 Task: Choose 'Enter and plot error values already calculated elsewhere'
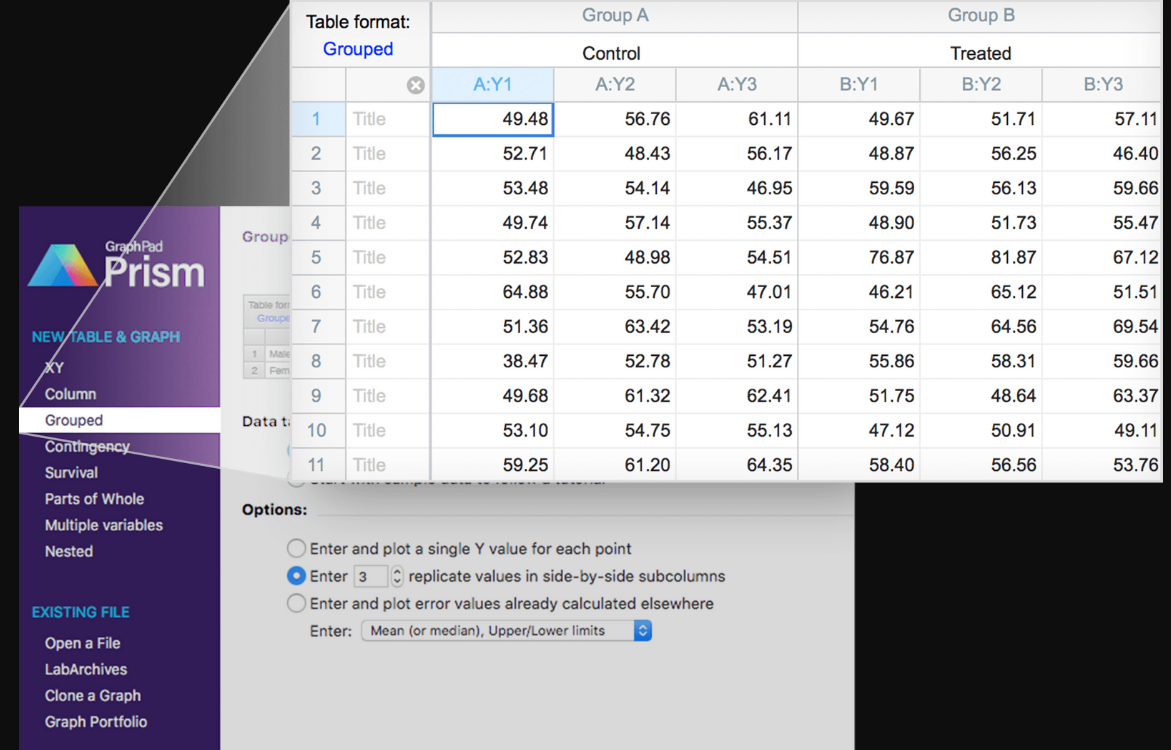(297, 603)
